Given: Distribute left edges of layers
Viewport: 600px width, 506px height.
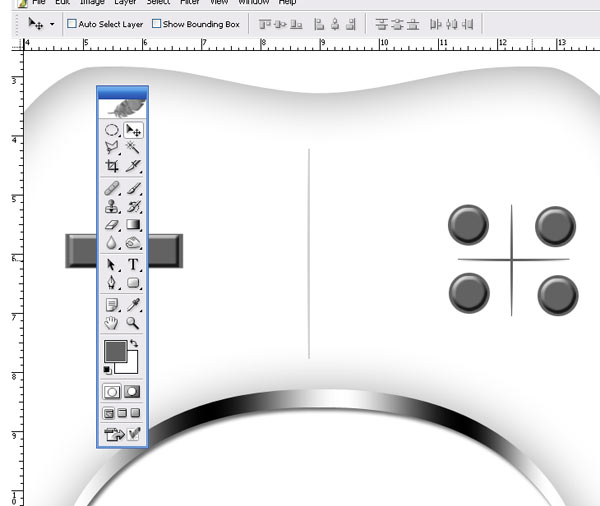Looking at the screenshot, I should (435, 24).
